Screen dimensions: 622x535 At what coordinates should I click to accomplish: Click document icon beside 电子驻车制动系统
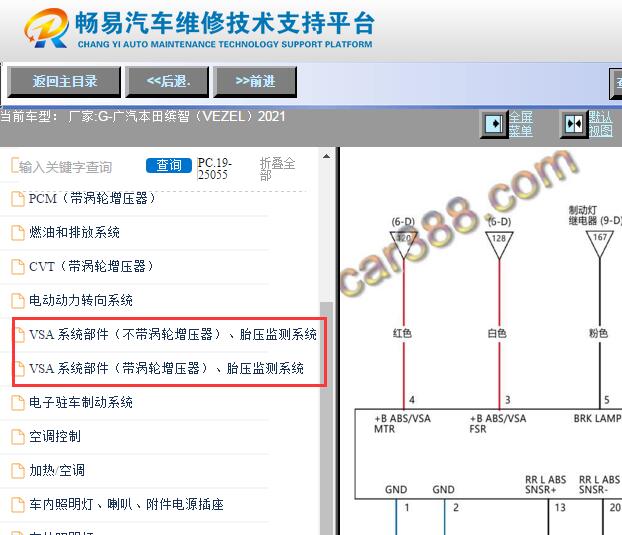click(x=17, y=403)
